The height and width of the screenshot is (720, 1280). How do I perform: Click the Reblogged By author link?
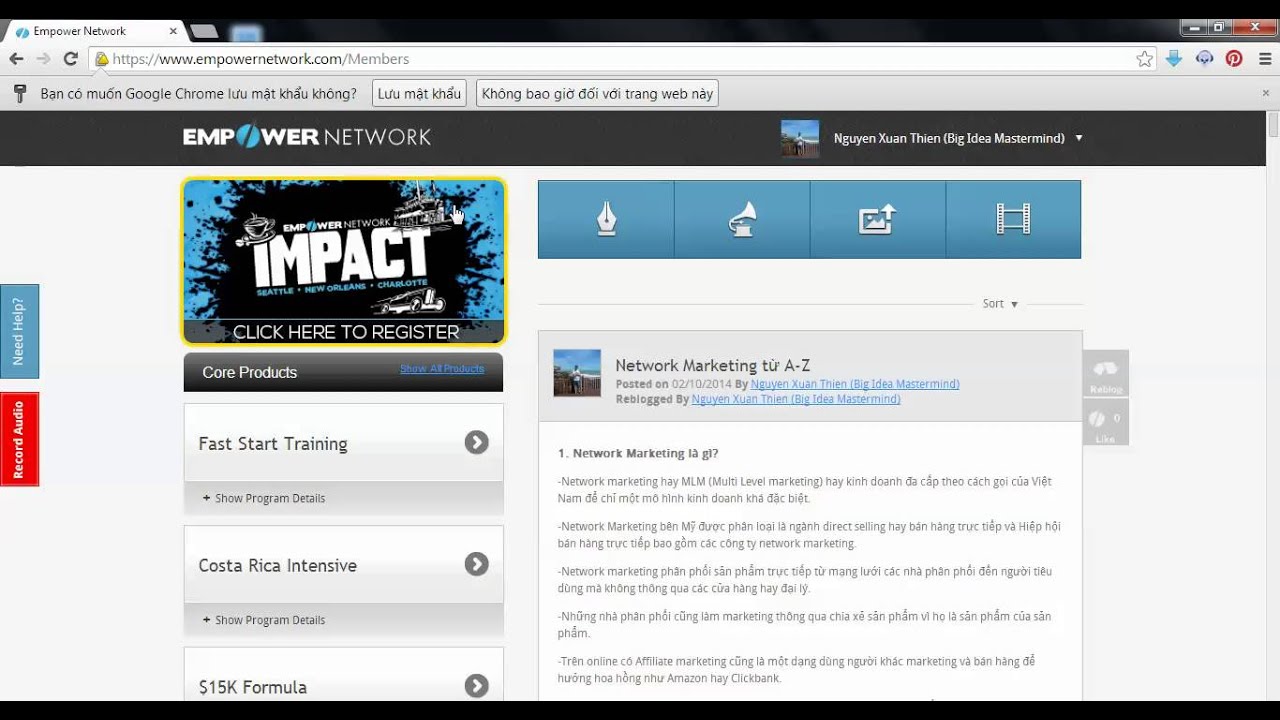tap(796, 399)
